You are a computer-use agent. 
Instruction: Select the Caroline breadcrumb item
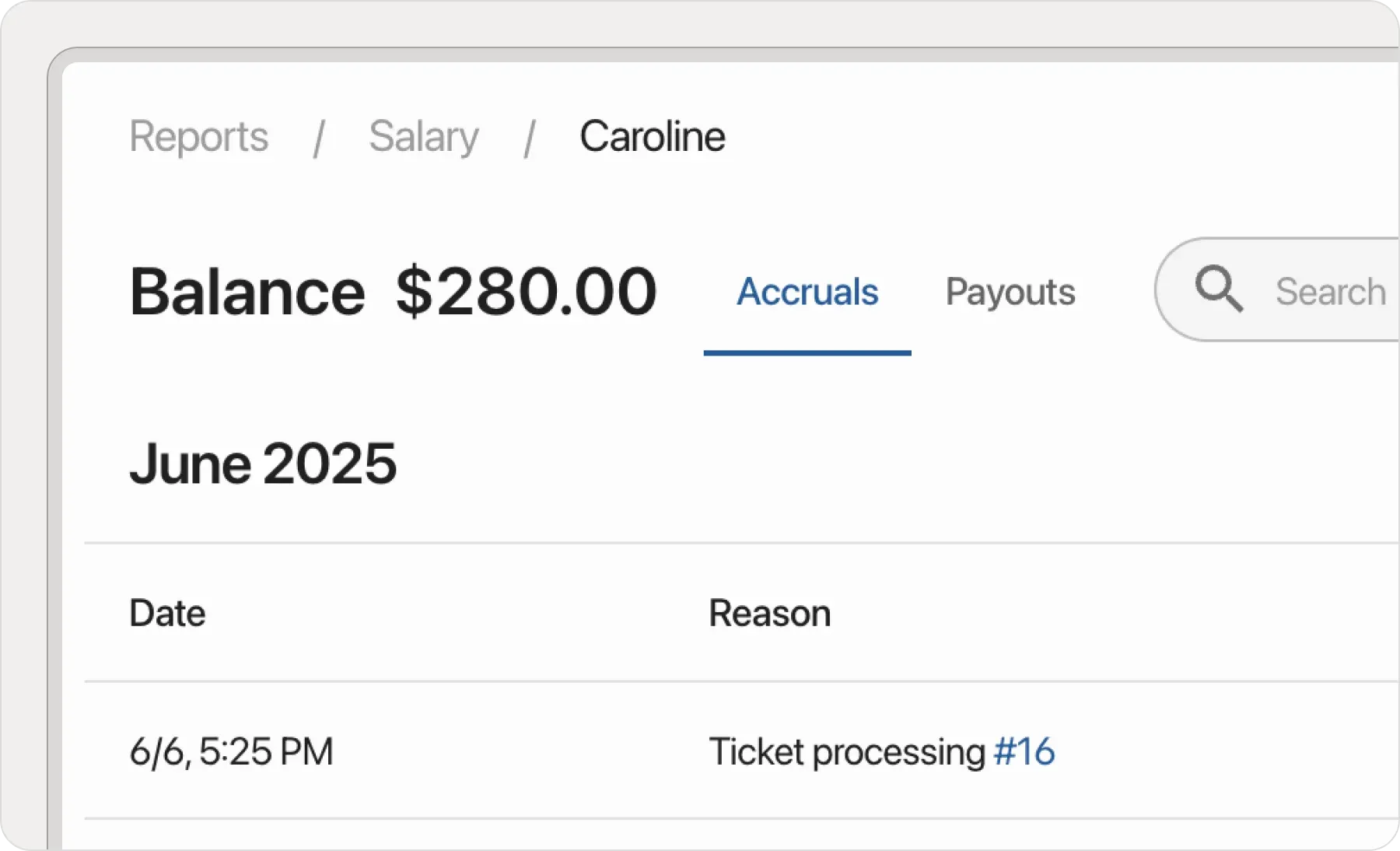tap(652, 136)
